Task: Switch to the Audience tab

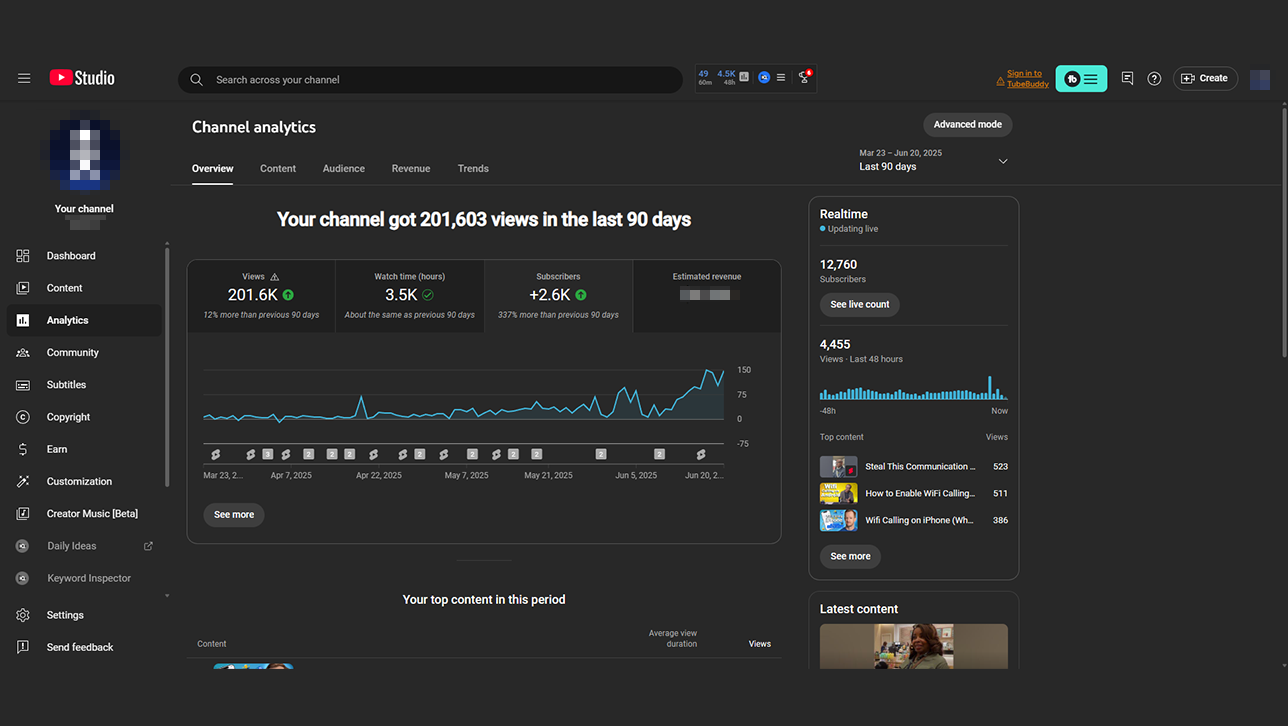Action: pyautogui.click(x=344, y=168)
